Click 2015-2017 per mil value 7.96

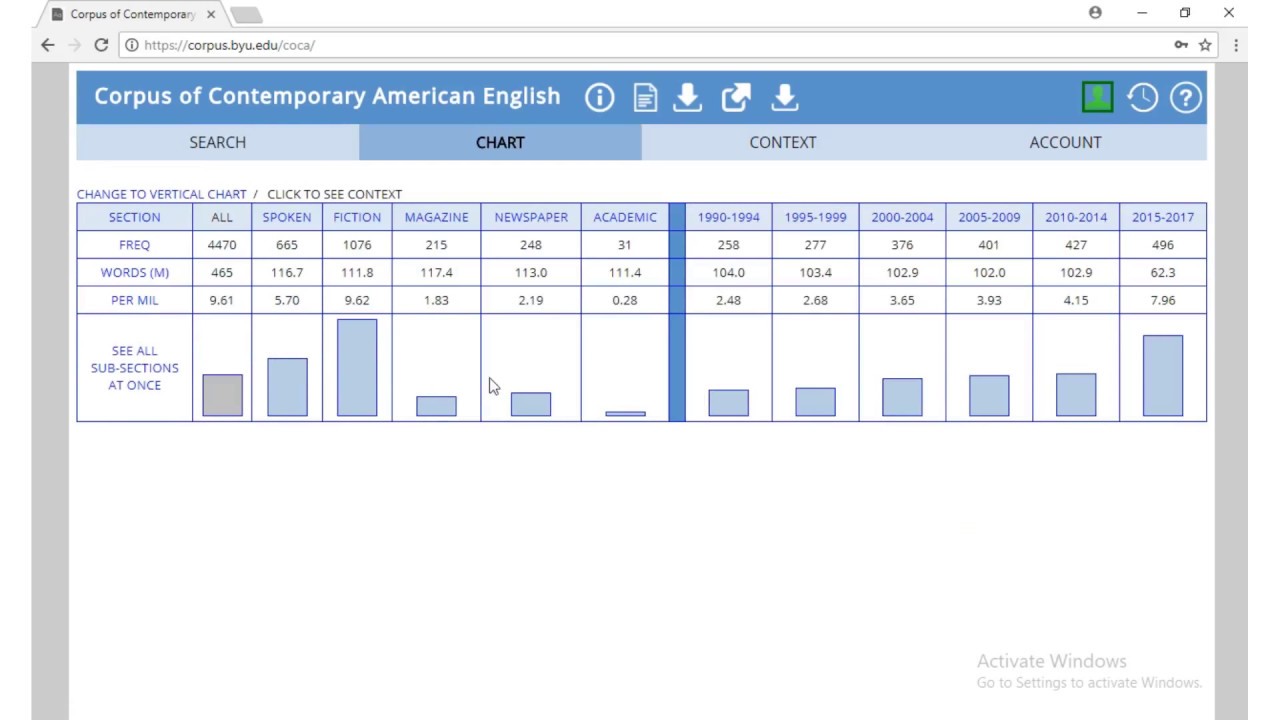(x=1163, y=300)
